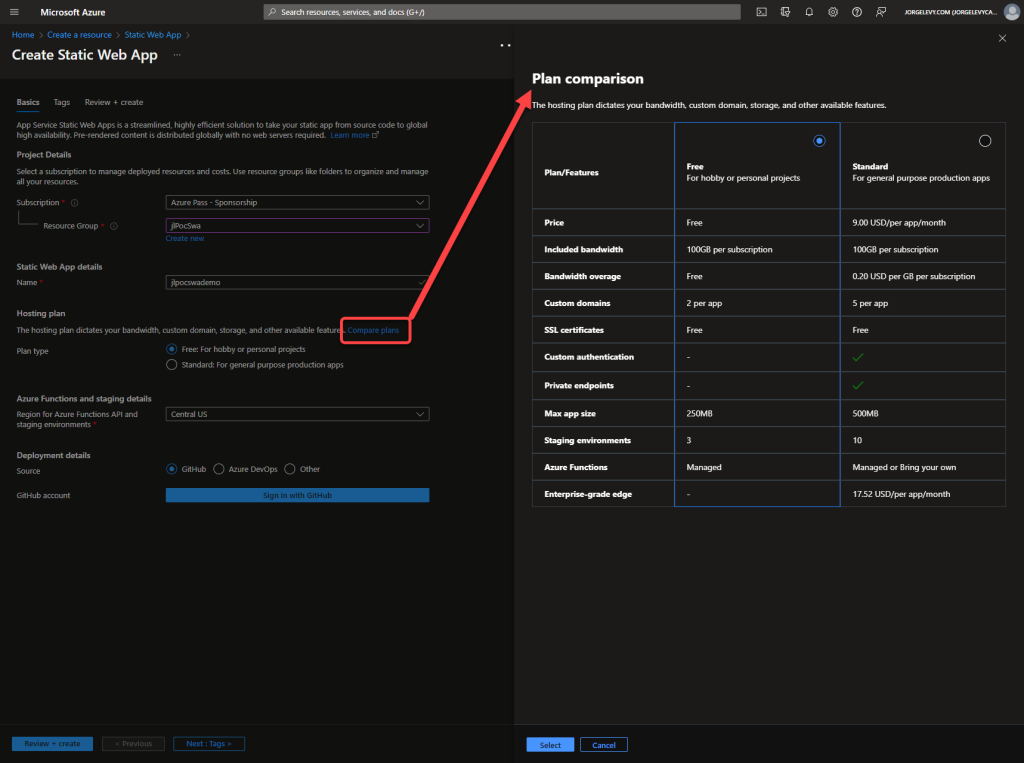Choose Other as deployment source
The height and width of the screenshot is (763, 1024).
tap(290, 469)
